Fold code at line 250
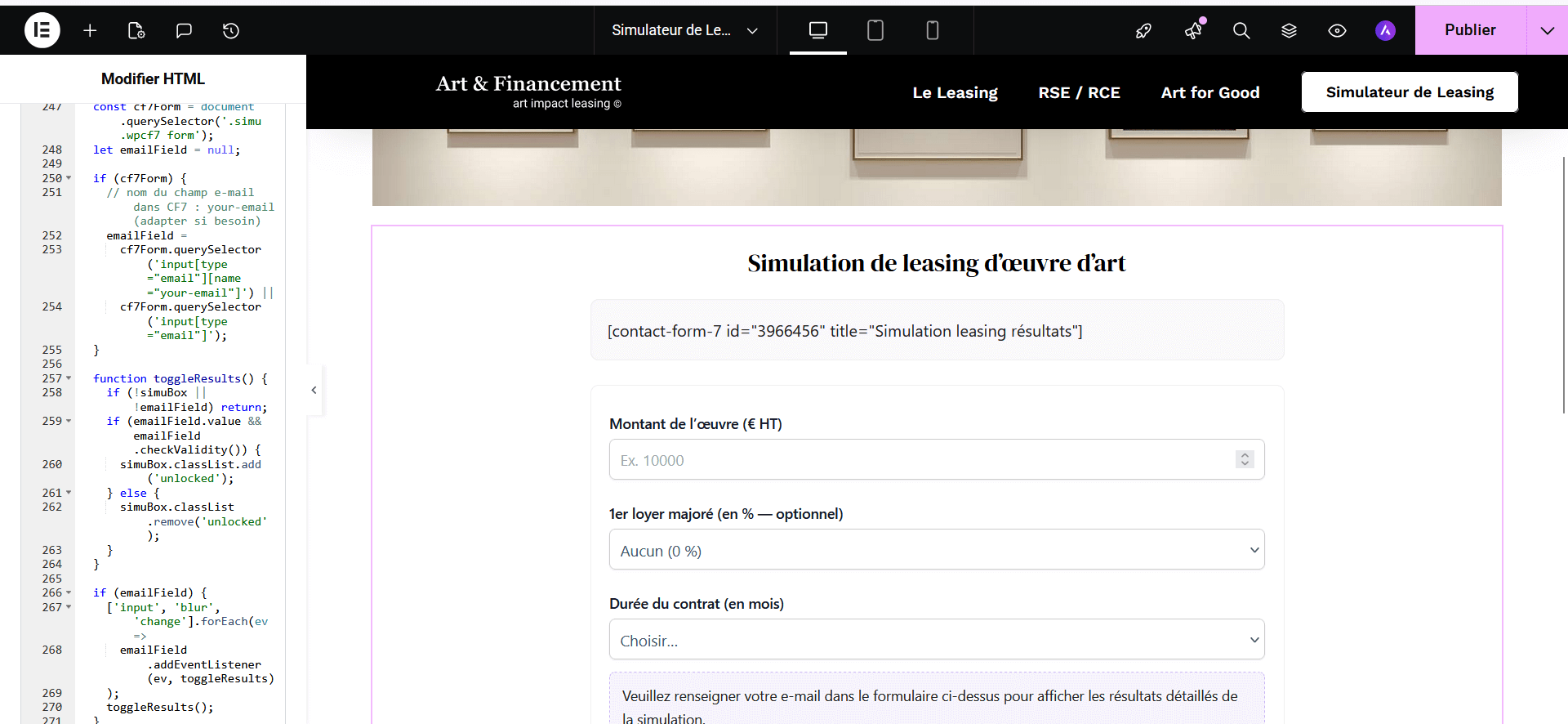The height and width of the screenshot is (724, 1568). 69,178
